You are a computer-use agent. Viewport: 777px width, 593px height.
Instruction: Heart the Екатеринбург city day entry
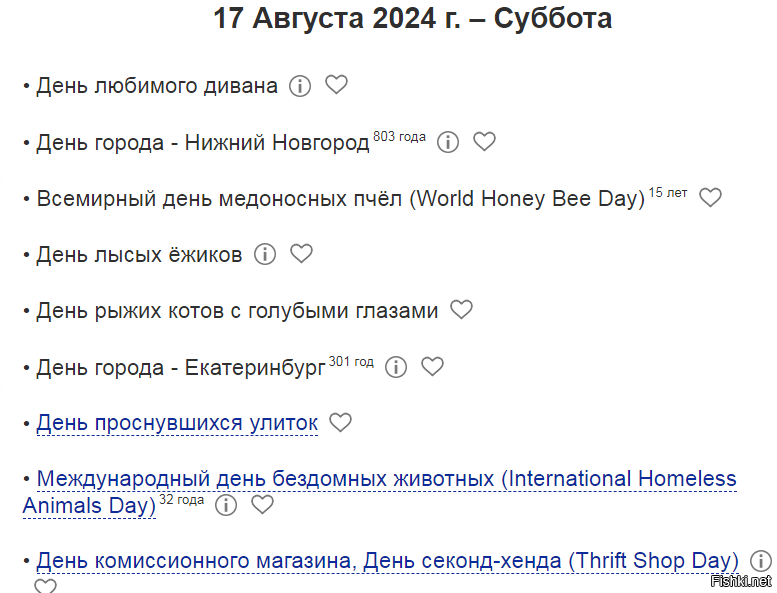432,366
